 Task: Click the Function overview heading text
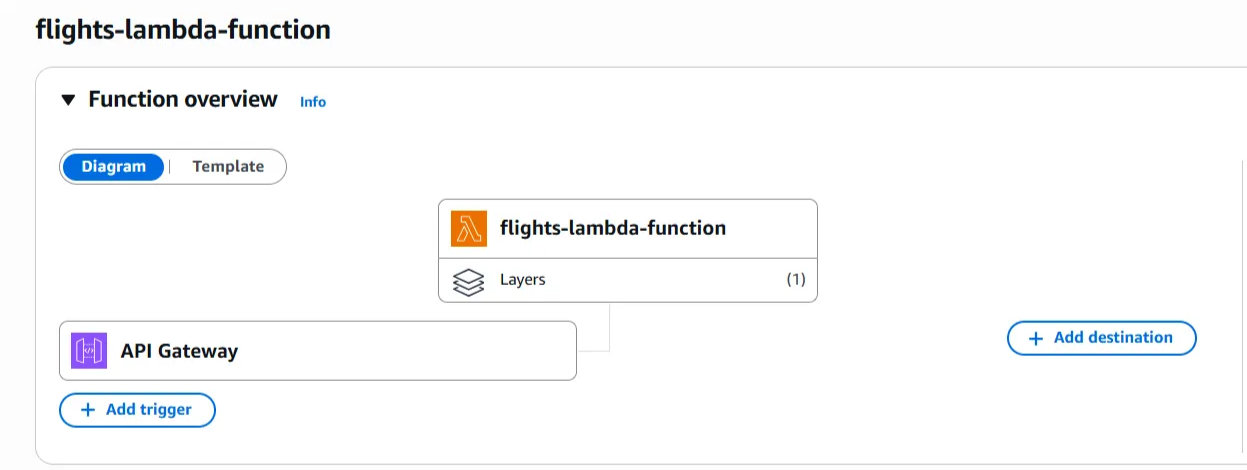click(x=183, y=100)
